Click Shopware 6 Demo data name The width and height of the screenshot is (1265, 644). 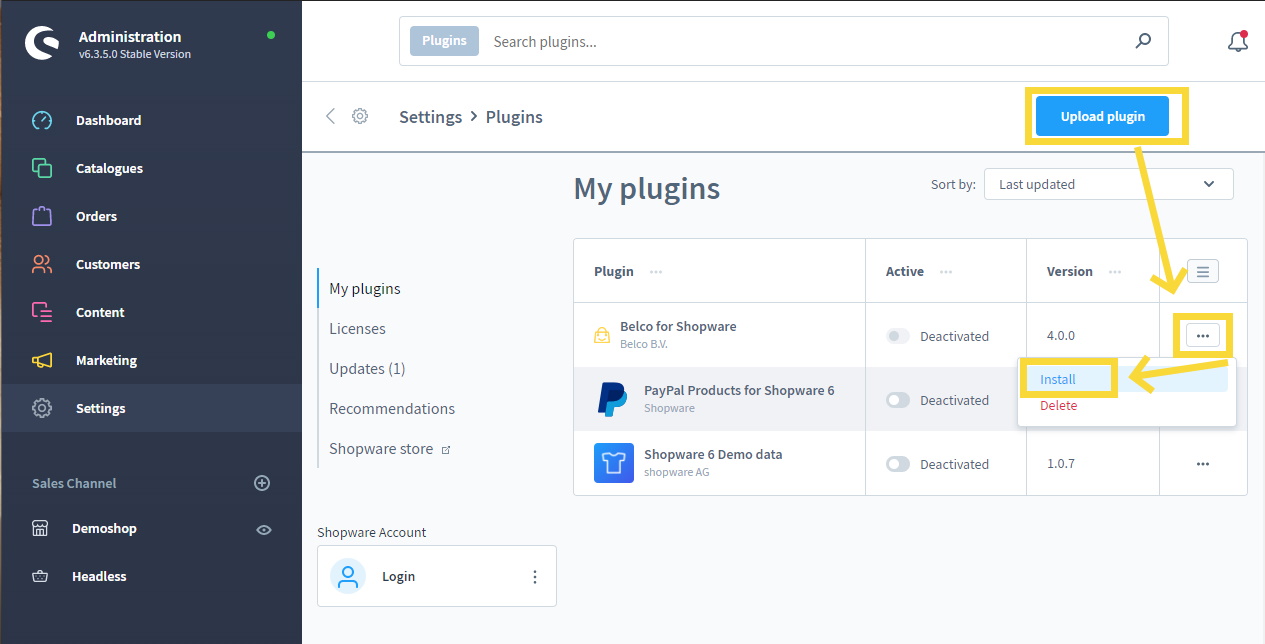[713, 455]
